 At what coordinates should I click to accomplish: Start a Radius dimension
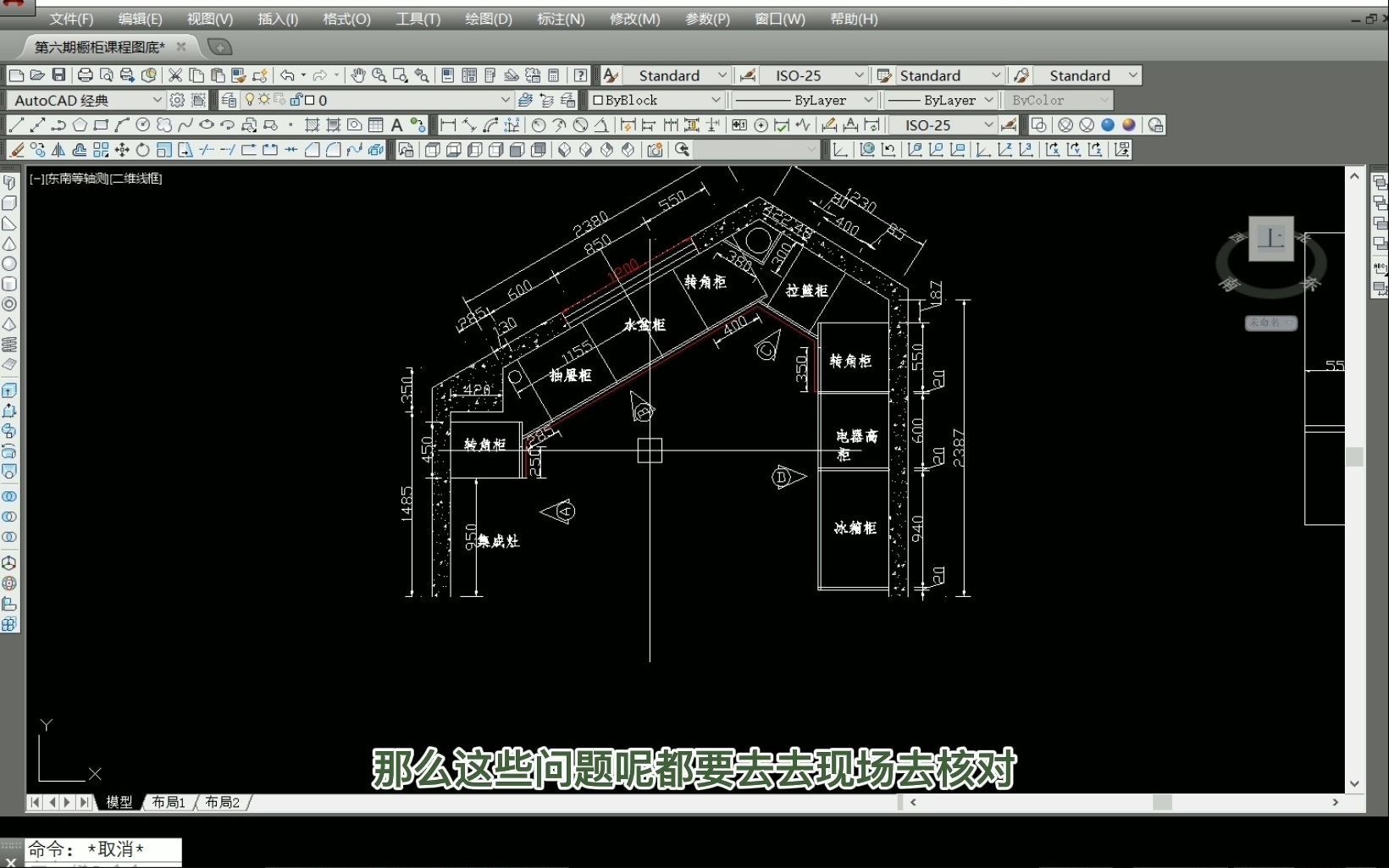click(539, 125)
